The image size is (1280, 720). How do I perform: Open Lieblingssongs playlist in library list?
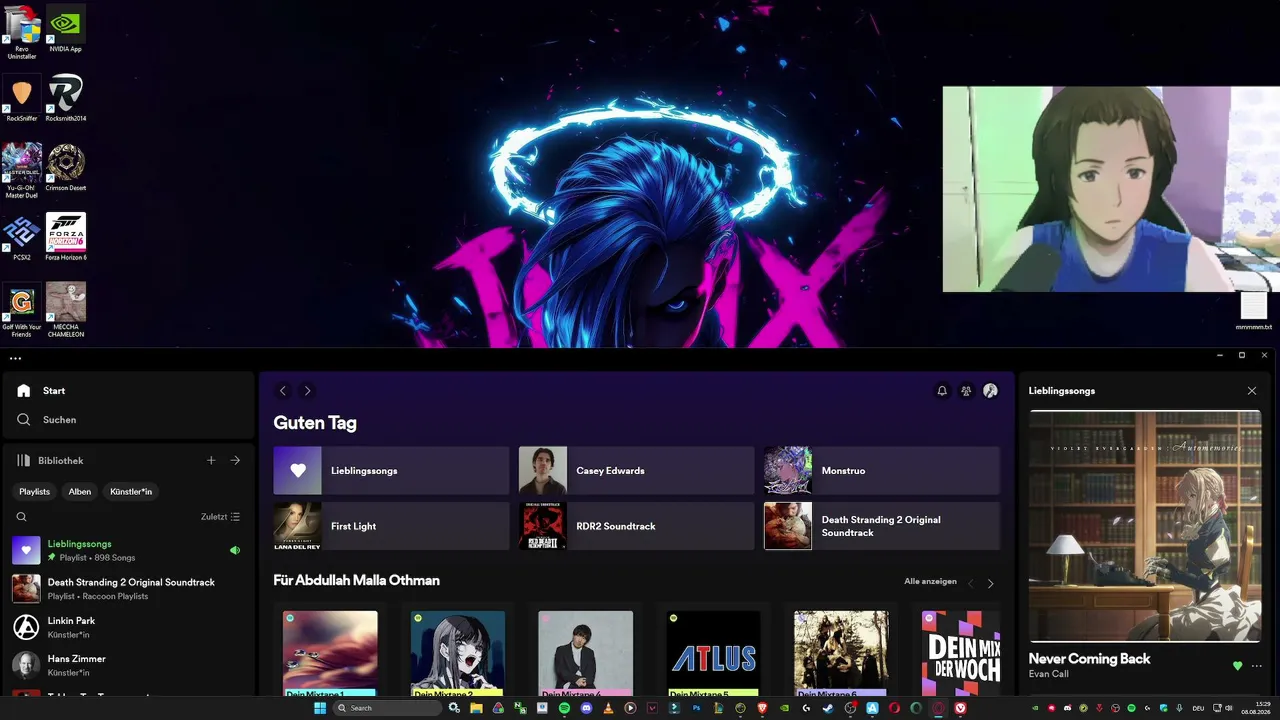click(128, 550)
